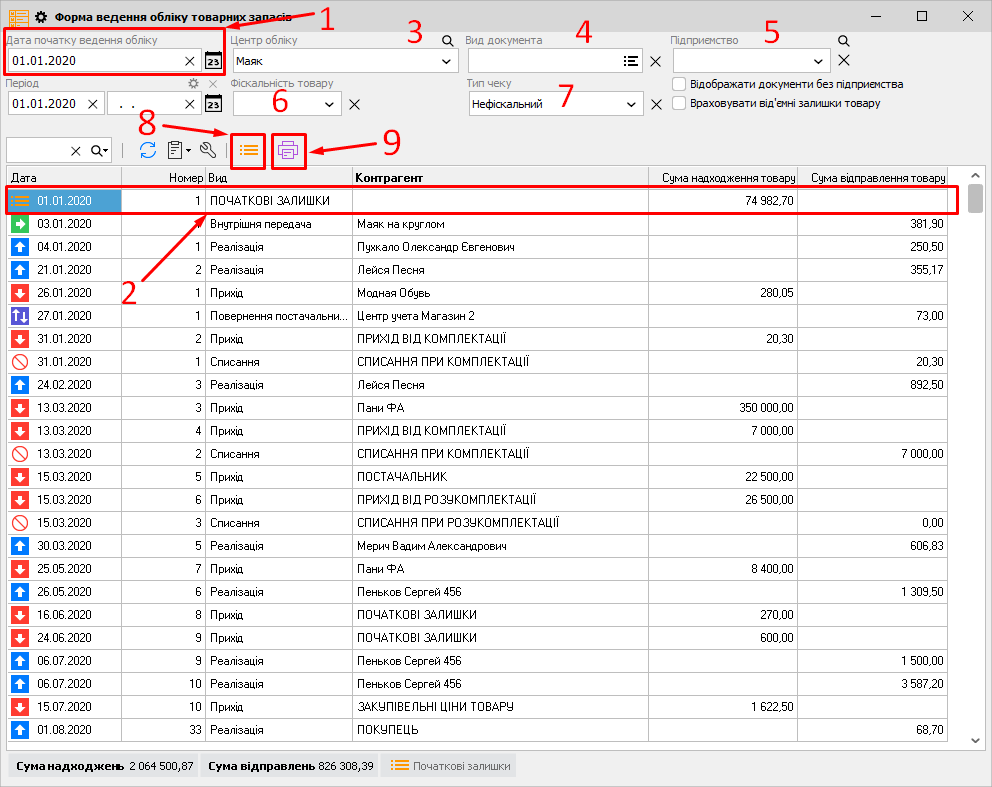
Task: Toggle Враховувати від'ємні залишки товару checkbox
Action: click(x=680, y=103)
